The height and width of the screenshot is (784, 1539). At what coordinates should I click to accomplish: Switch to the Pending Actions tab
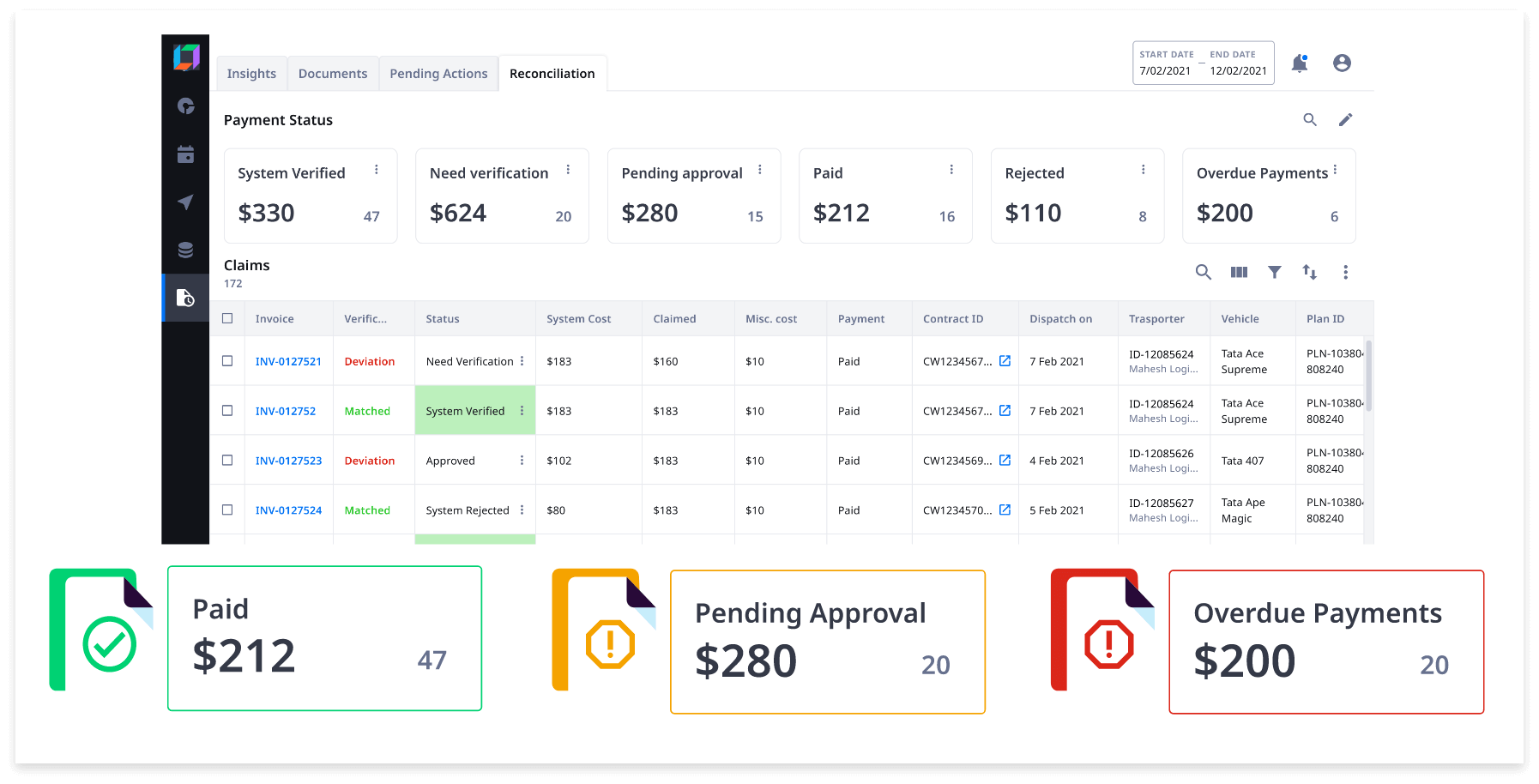438,73
